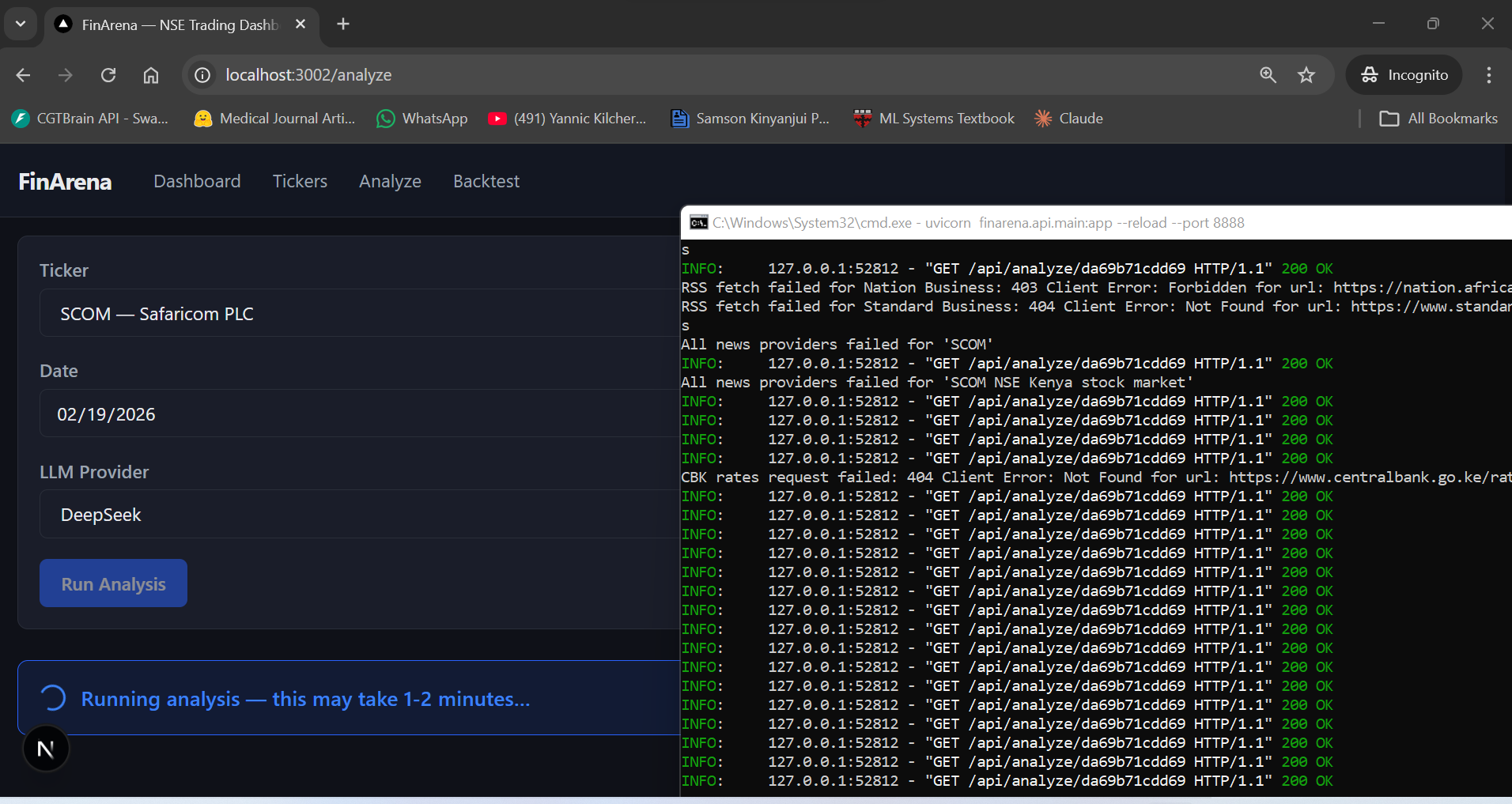Close the FinArena browser tab
The width and height of the screenshot is (1512, 804).
tap(301, 25)
